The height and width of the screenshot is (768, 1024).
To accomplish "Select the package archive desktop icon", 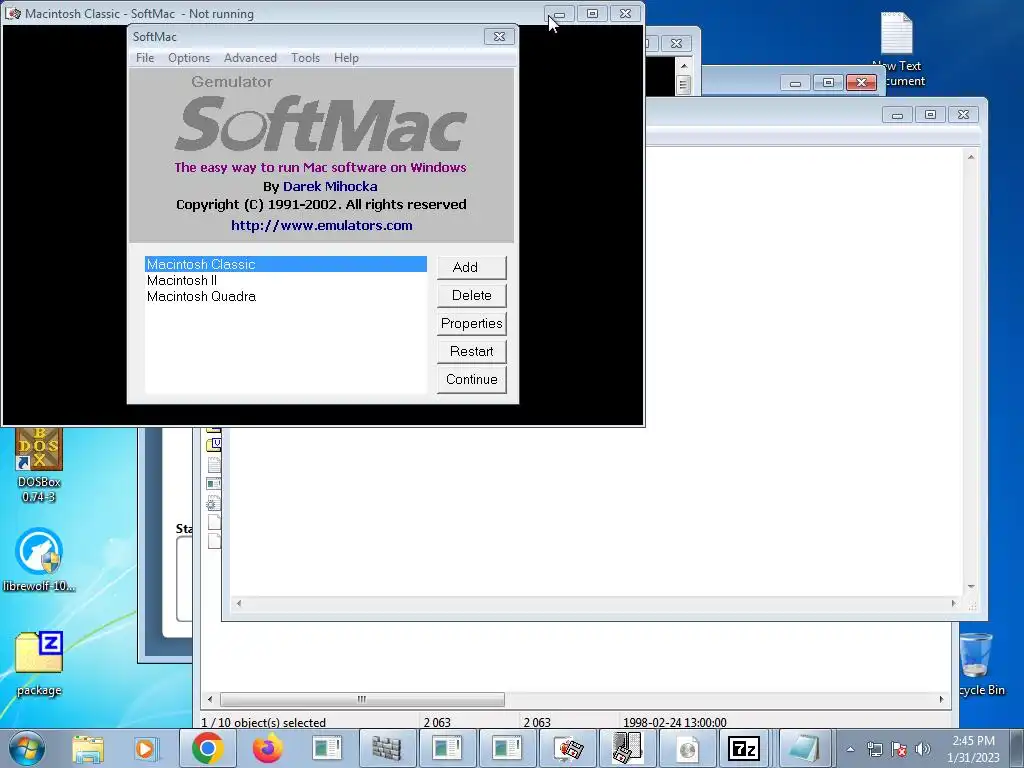I will coord(39,664).
